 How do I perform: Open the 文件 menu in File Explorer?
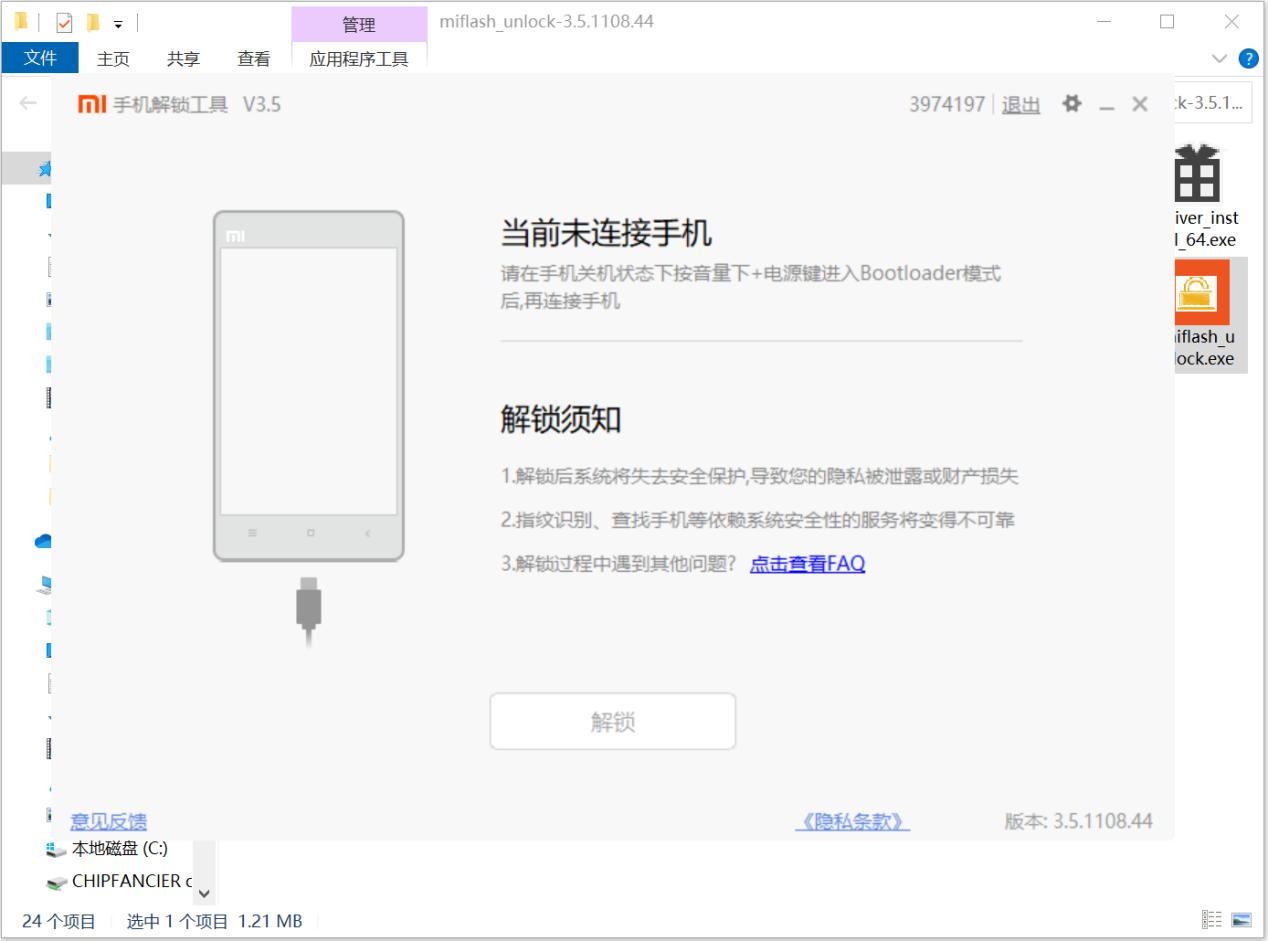coord(40,58)
